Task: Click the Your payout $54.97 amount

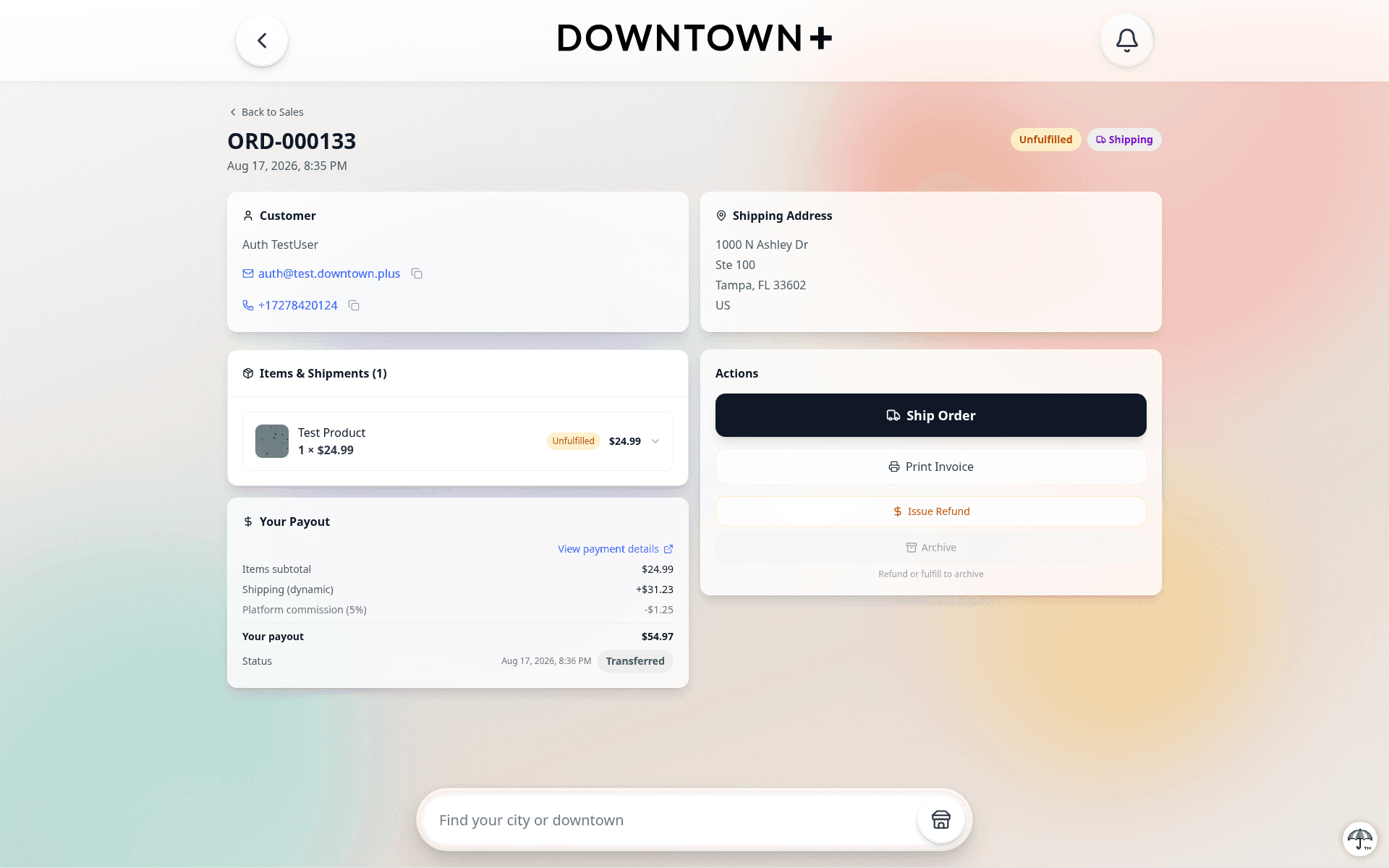Action: pyautogui.click(x=657, y=637)
